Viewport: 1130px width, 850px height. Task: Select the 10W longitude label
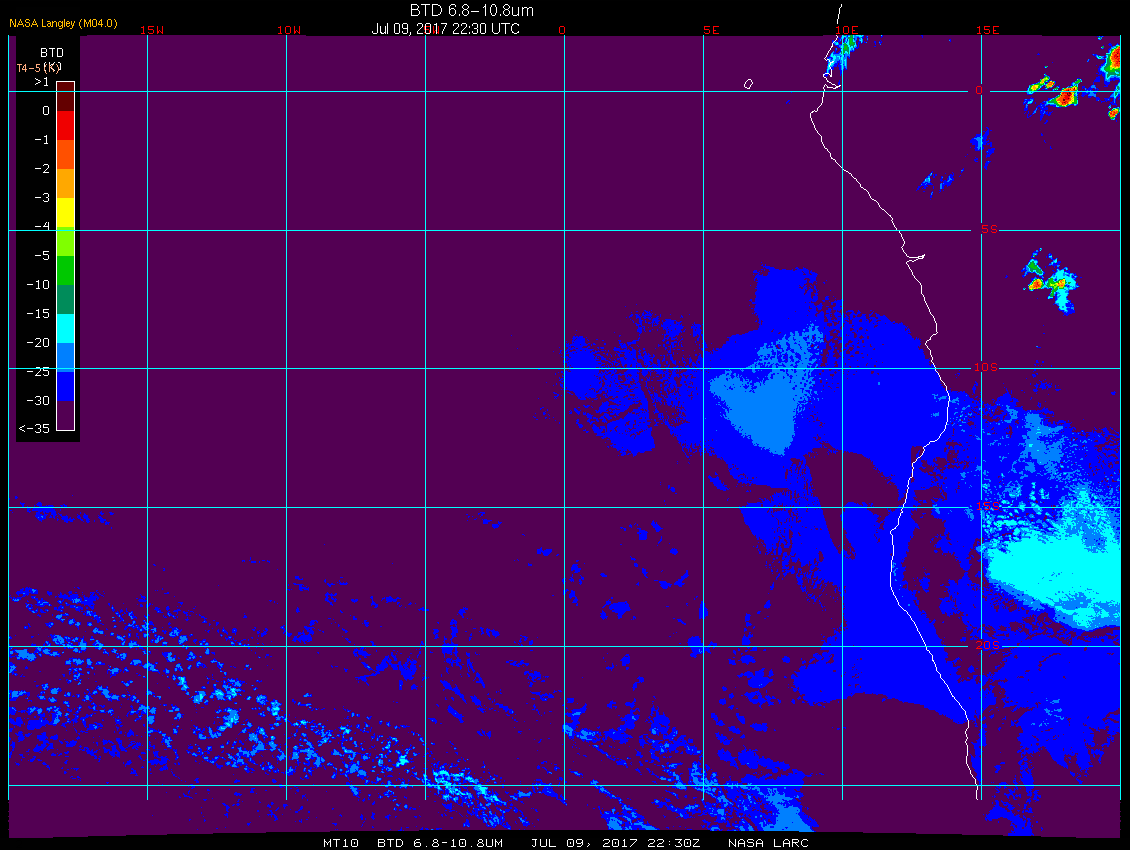point(289,30)
